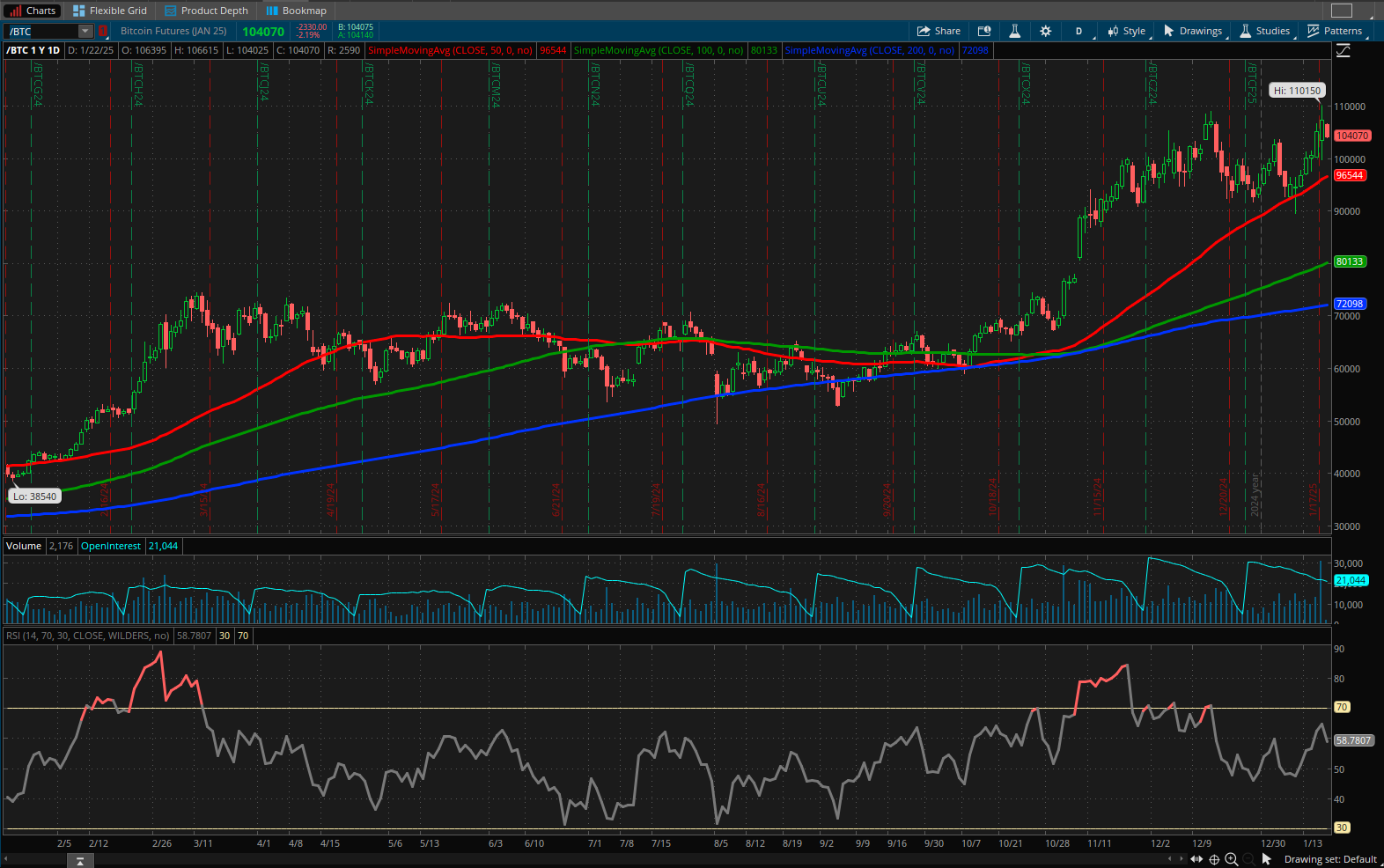Click the Hi: 110150 price bubble
This screenshot has width=1384, height=868.
[1297, 91]
